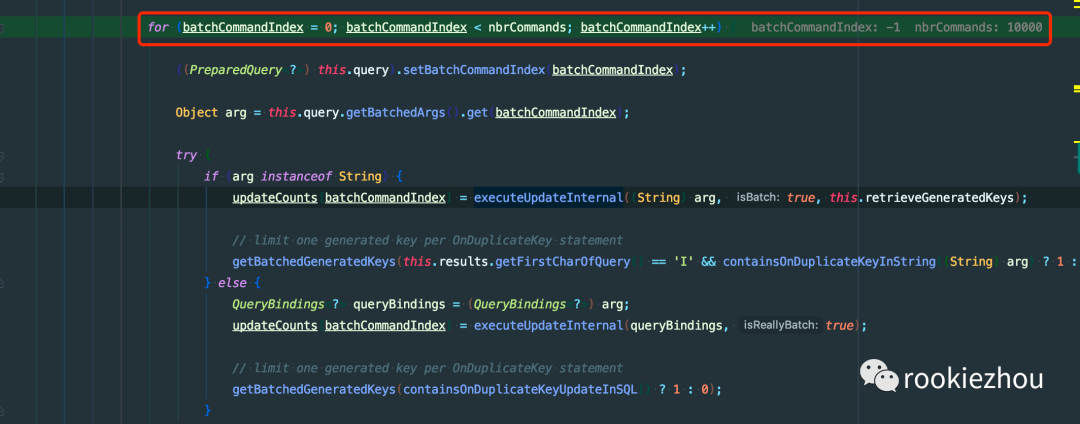Collapse the fold marker beside the if statement
Image resolution: width=1080 pixels, height=424 pixels.
[1, 177]
